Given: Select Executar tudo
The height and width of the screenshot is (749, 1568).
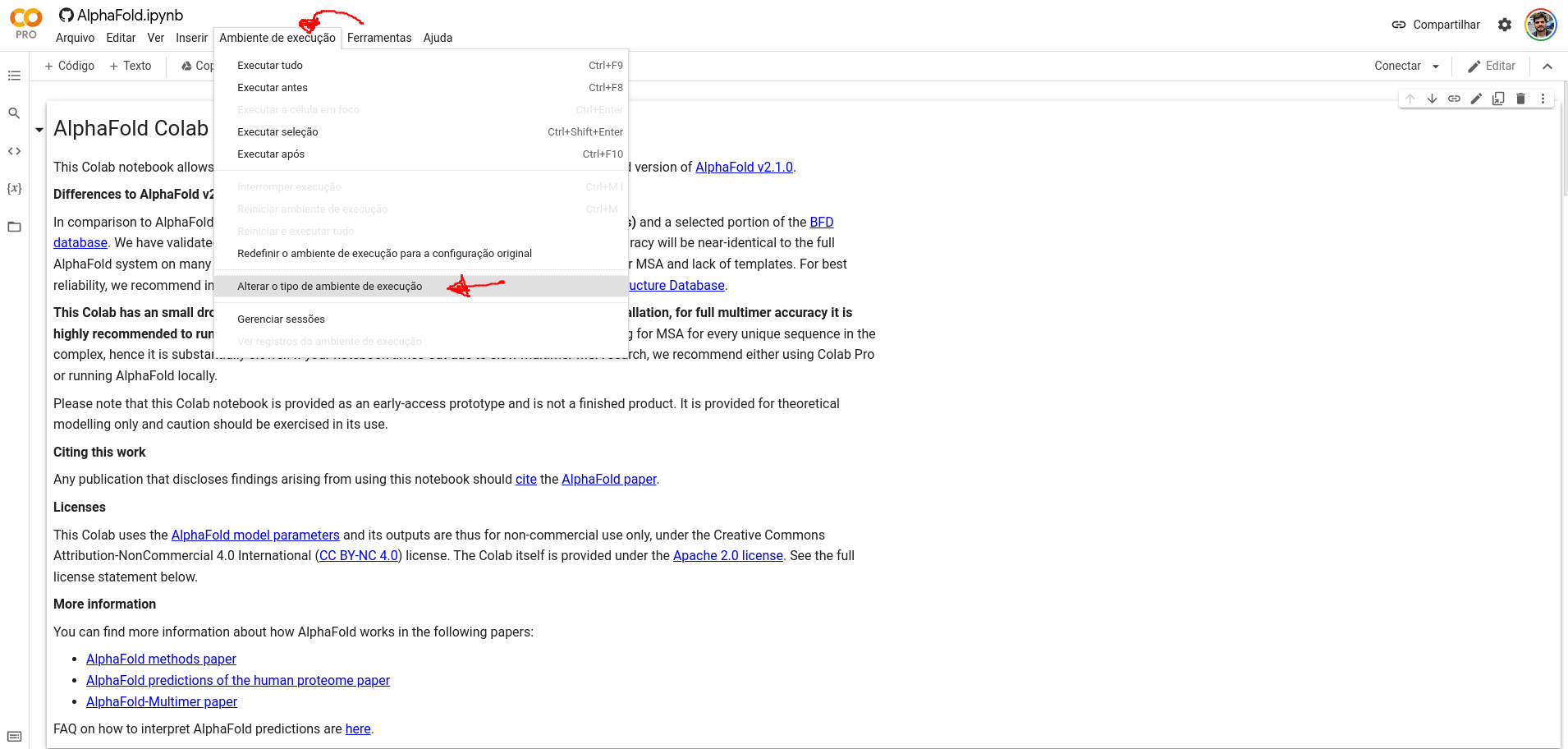Looking at the screenshot, I should click(x=421, y=66).
